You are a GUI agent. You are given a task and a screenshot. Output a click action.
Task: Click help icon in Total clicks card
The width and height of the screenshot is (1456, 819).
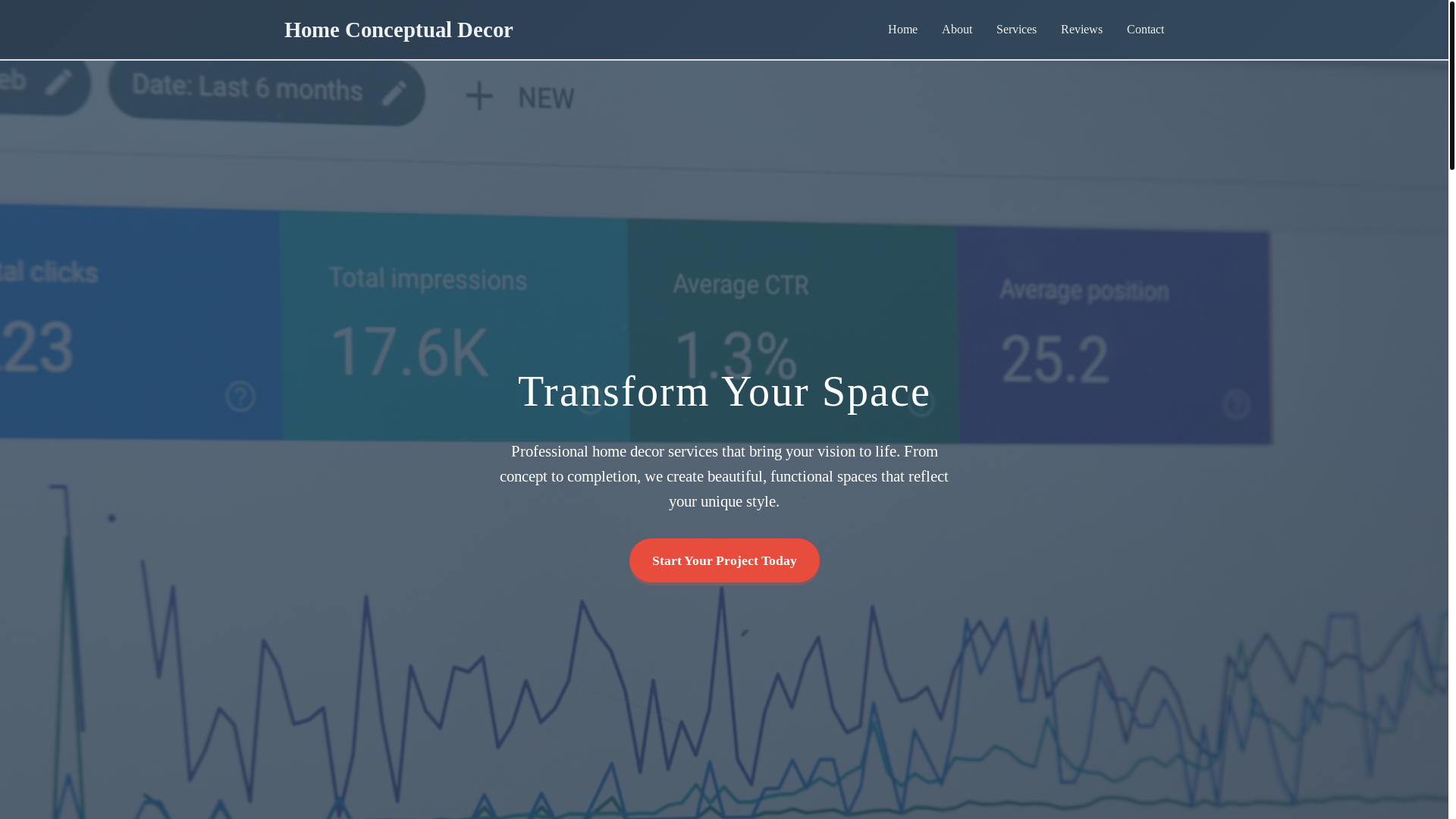point(240,396)
